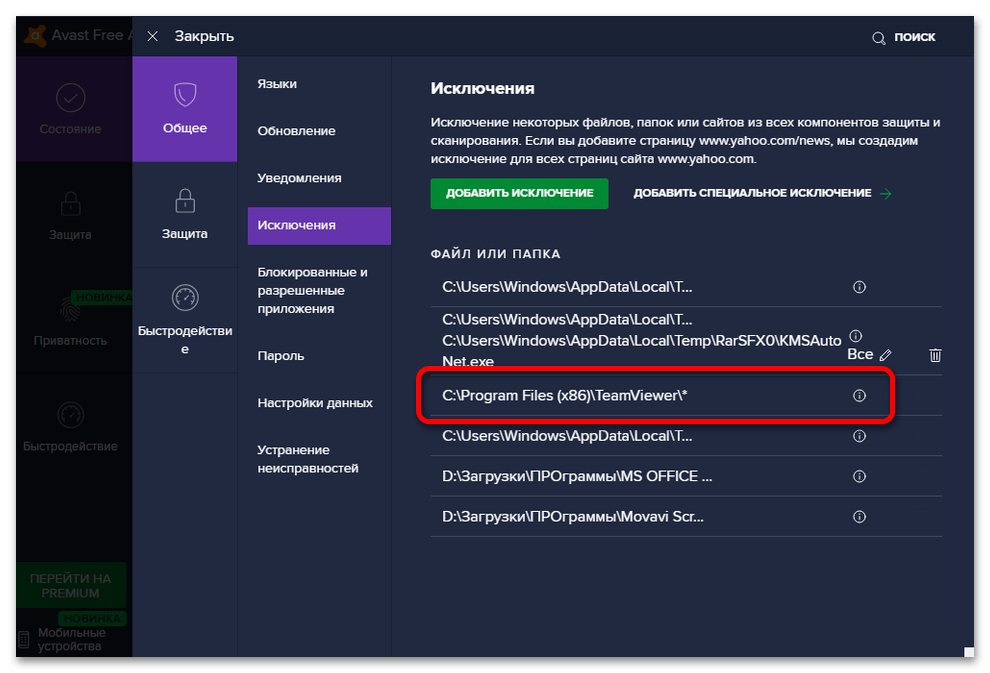Click info icon for TeamViewer exclusion
990x673 pixels.
tap(858, 396)
